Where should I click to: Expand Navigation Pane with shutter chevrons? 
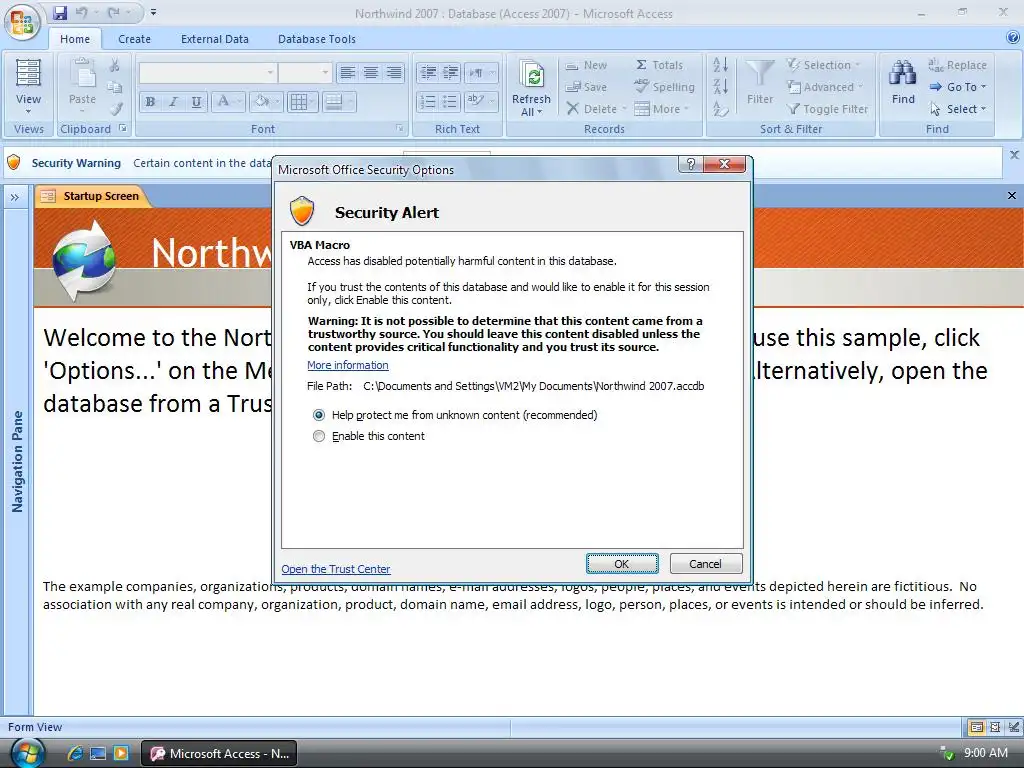point(15,197)
